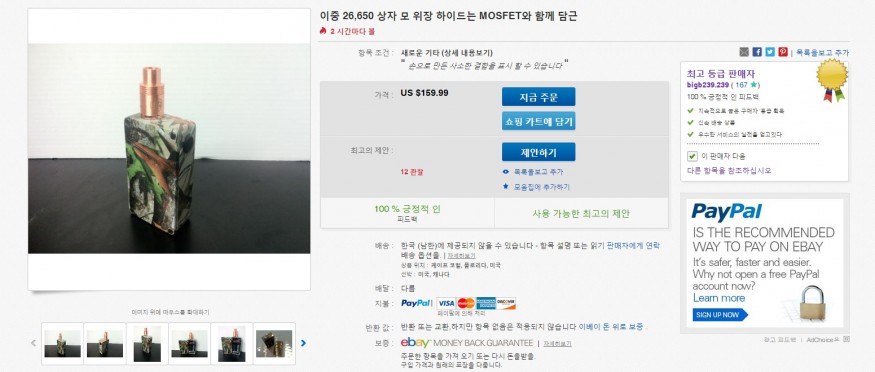Click the eye watchlist icon

(x=506, y=172)
